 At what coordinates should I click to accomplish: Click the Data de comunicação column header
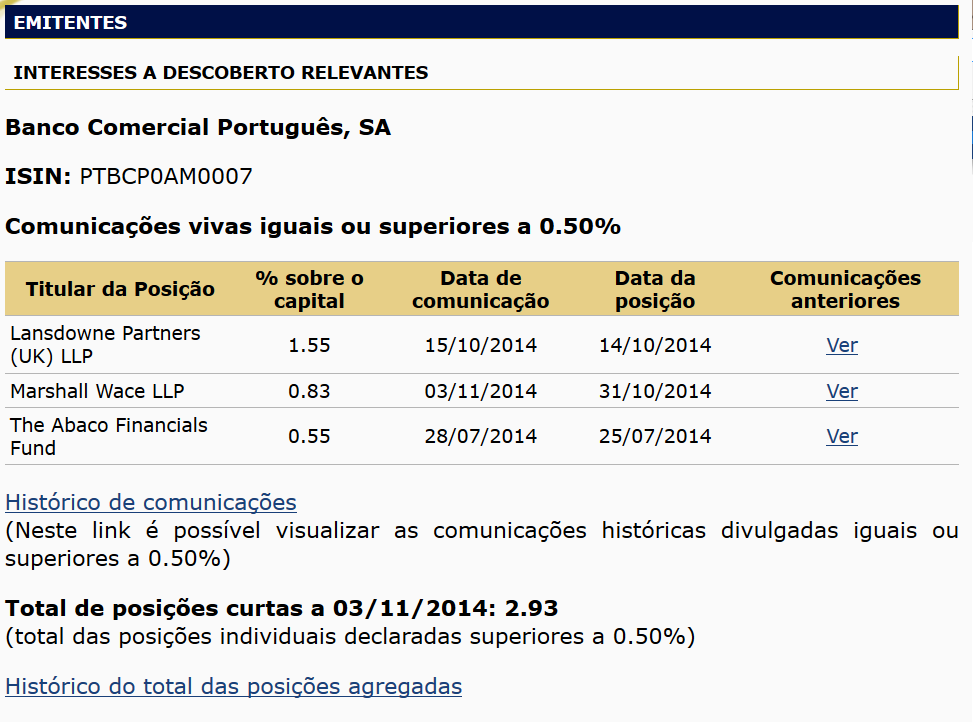(481, 289)
